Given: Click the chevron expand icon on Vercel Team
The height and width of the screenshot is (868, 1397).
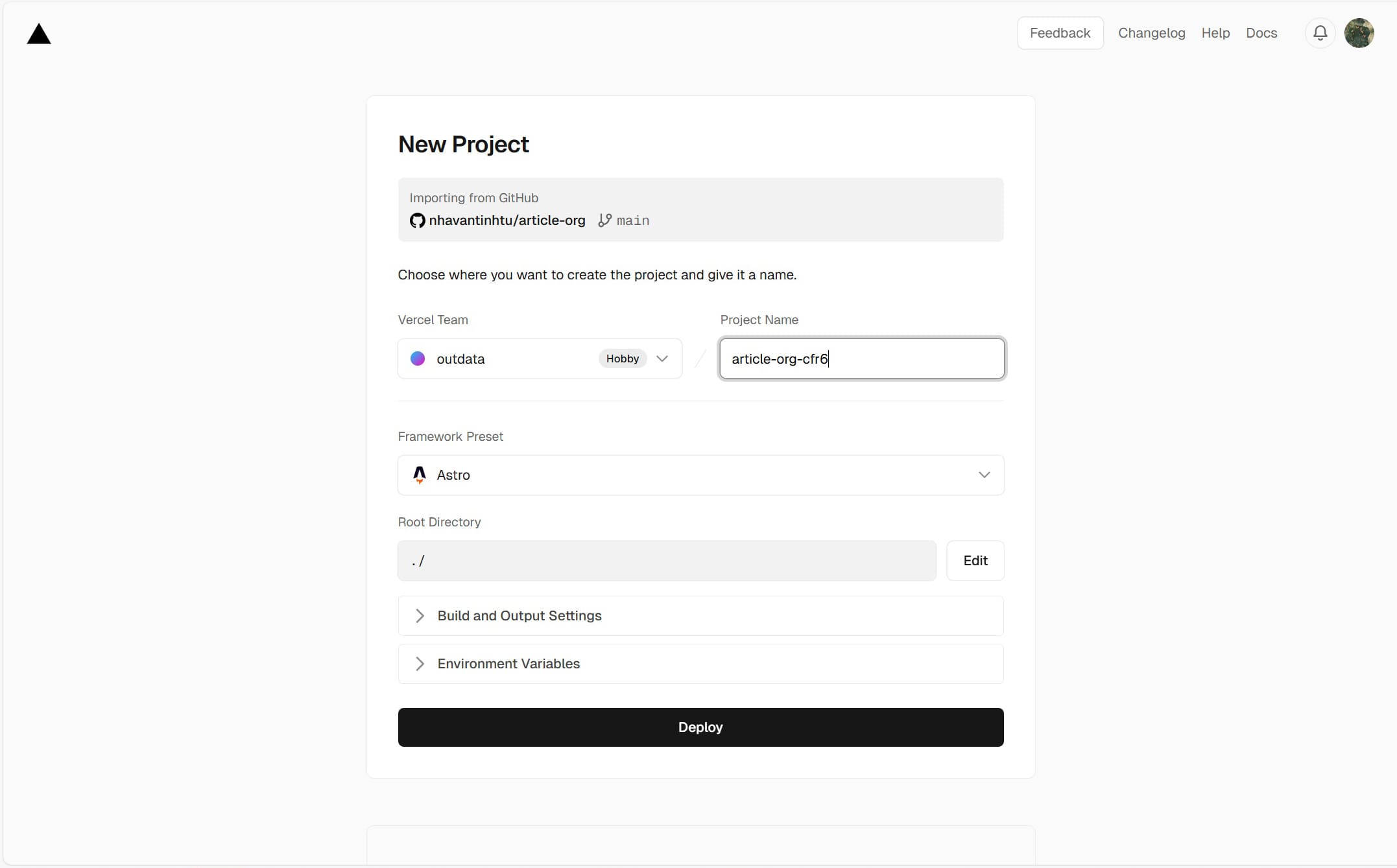Looking at the screenshot, I should [x=663, y=358].
